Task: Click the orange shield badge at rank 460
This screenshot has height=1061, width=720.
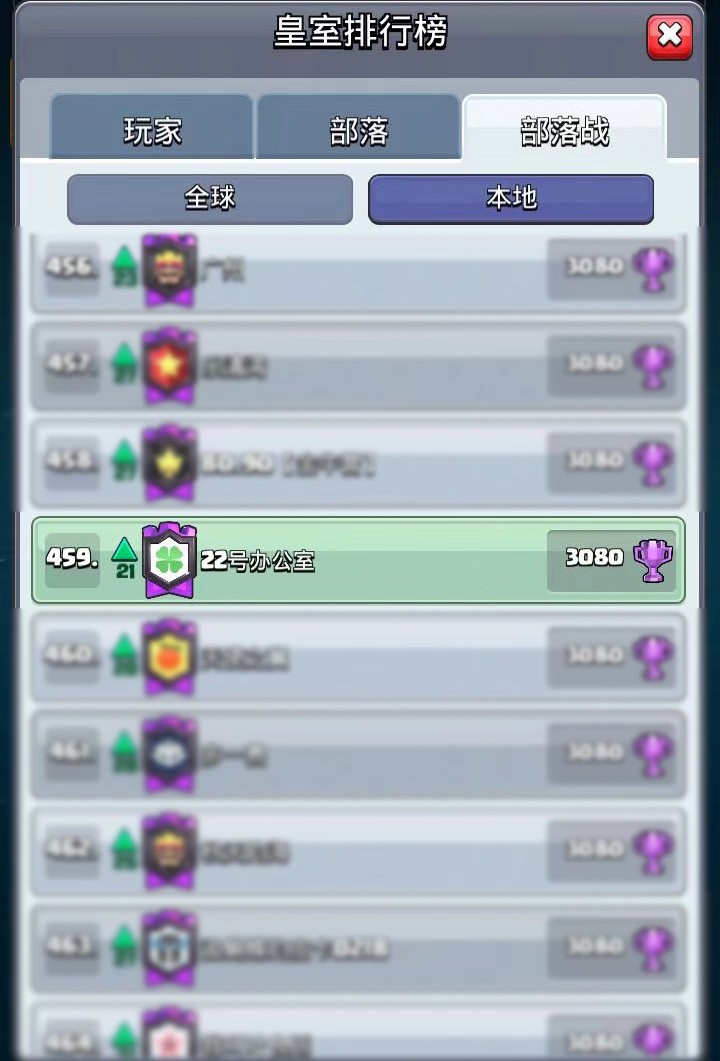Action: [170, 657]
